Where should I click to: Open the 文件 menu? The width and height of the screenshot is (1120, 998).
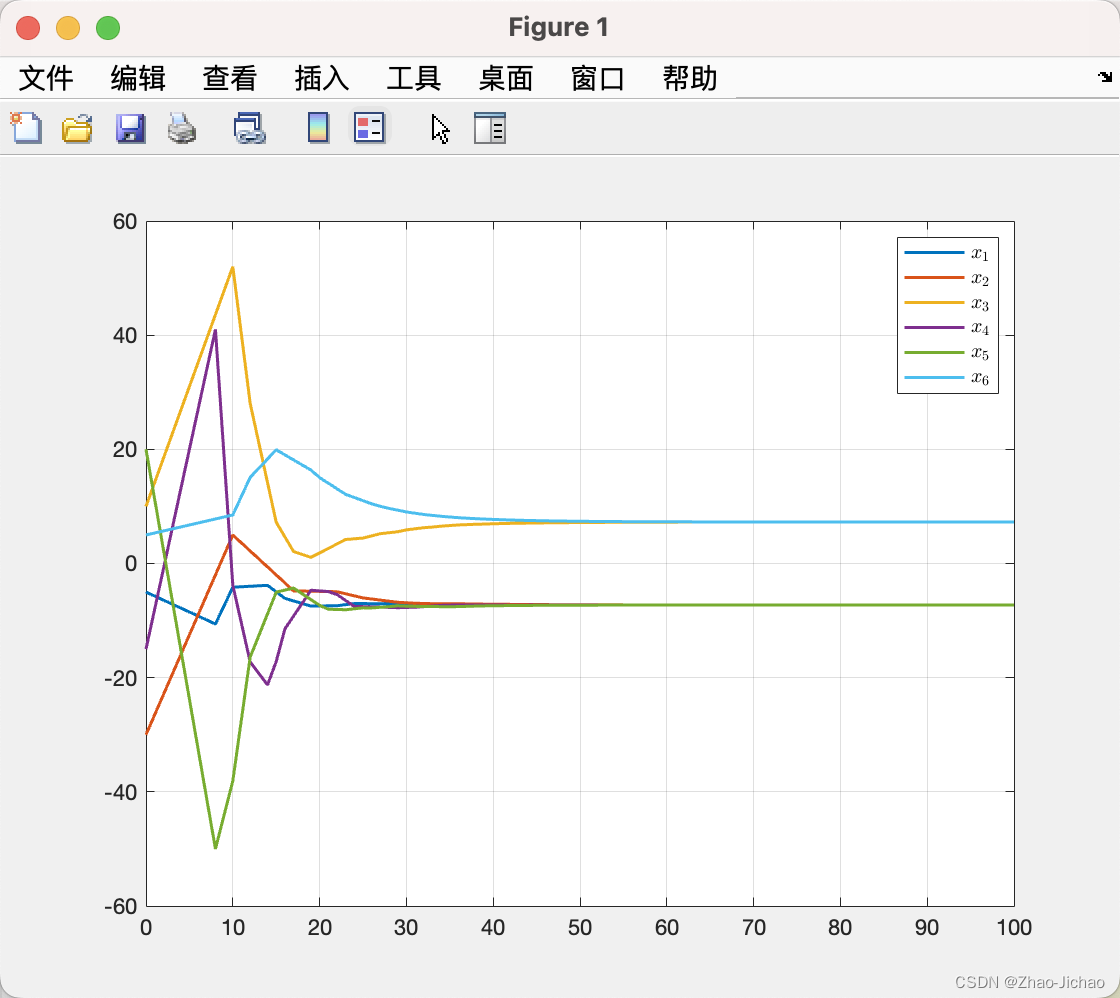tap(46, 78)
